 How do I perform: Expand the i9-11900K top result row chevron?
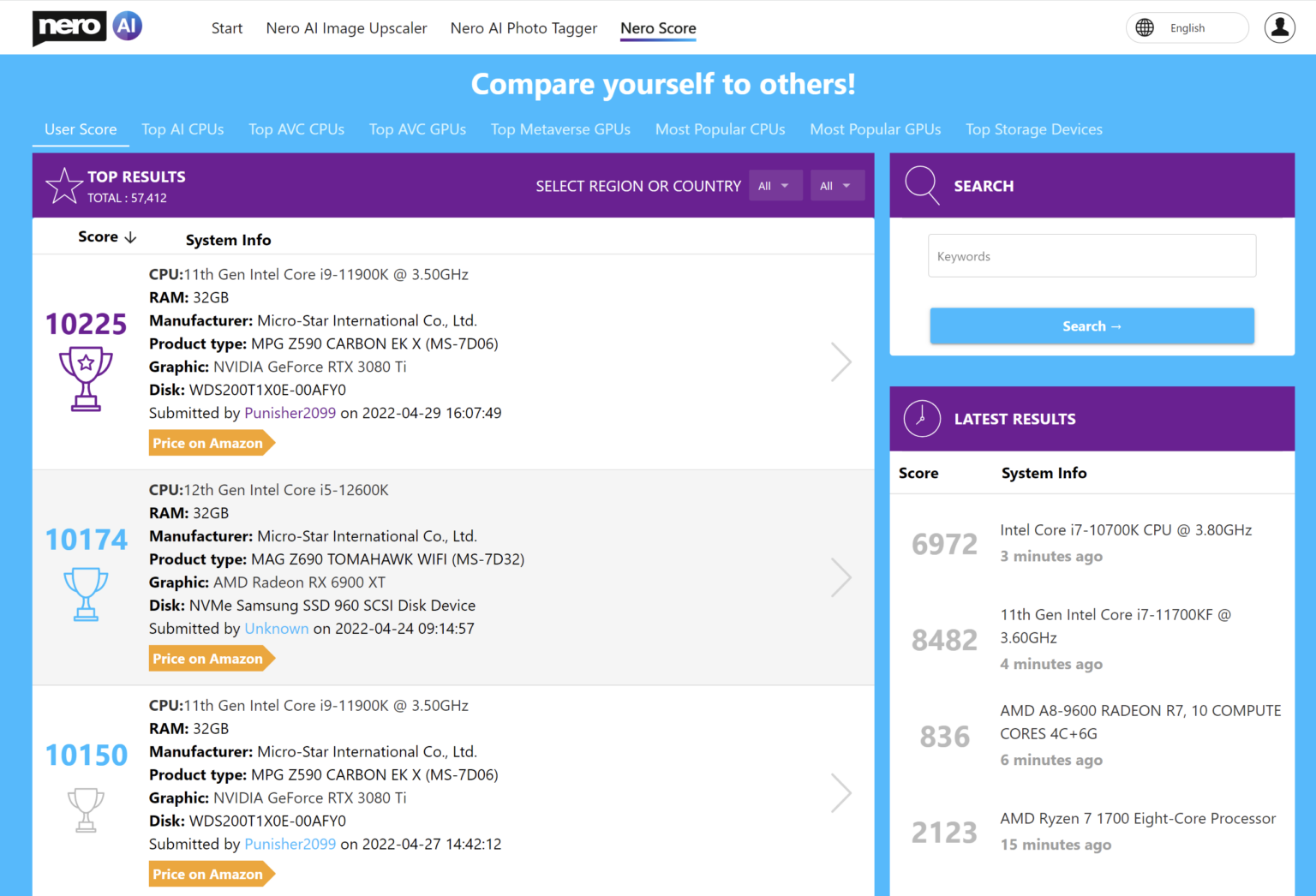click(840, 361)
